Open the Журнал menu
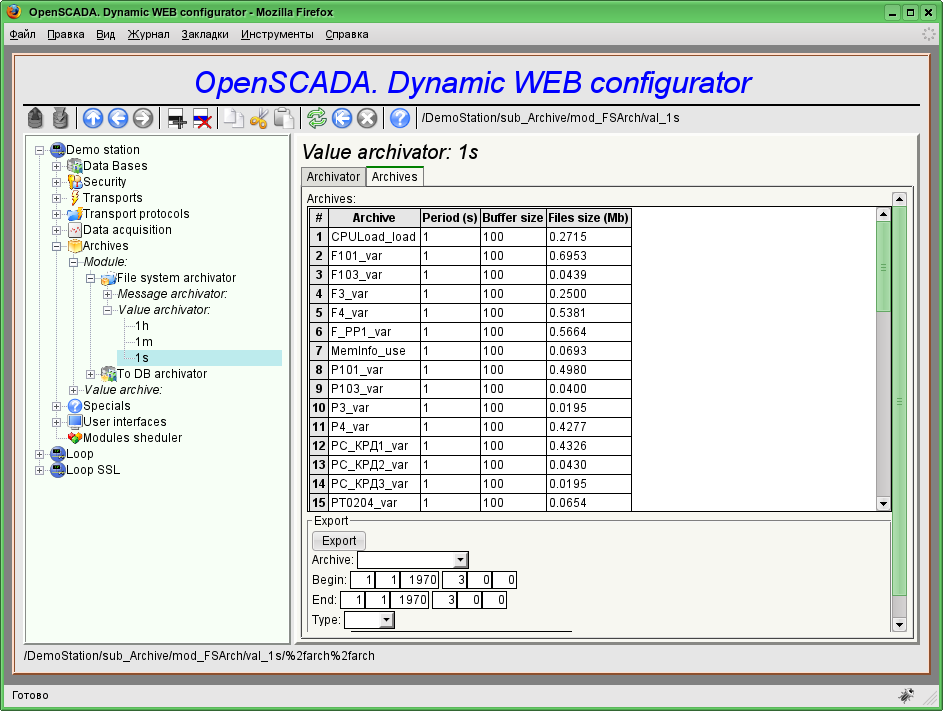Image resolution: width=943 pixels, height=711 pixels. click(x=149, y=34)
